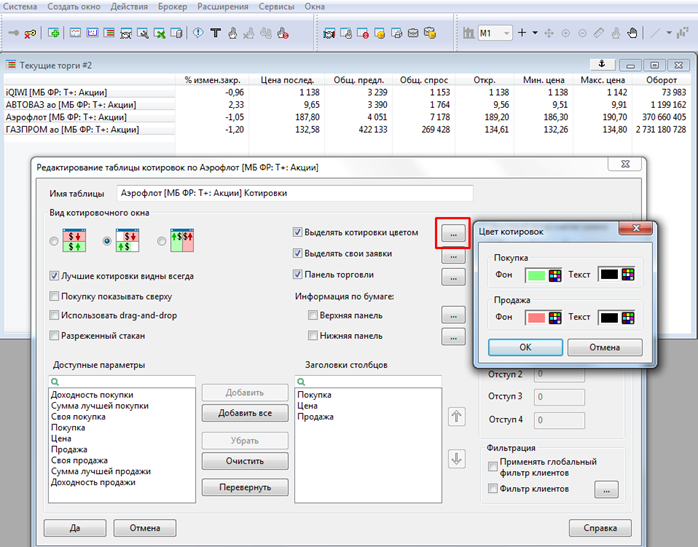Pick Продажа background pink color swatch
Screen dimensions: 698x547
click(x=536, y=318)
